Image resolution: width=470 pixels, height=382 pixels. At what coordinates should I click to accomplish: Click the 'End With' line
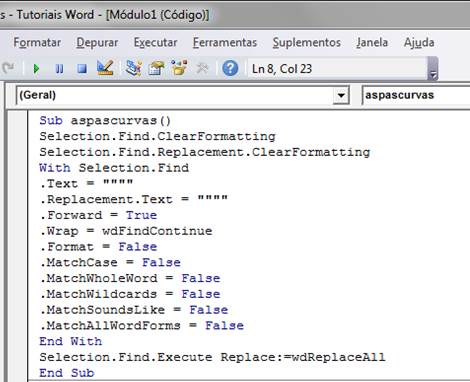point(71,342)
